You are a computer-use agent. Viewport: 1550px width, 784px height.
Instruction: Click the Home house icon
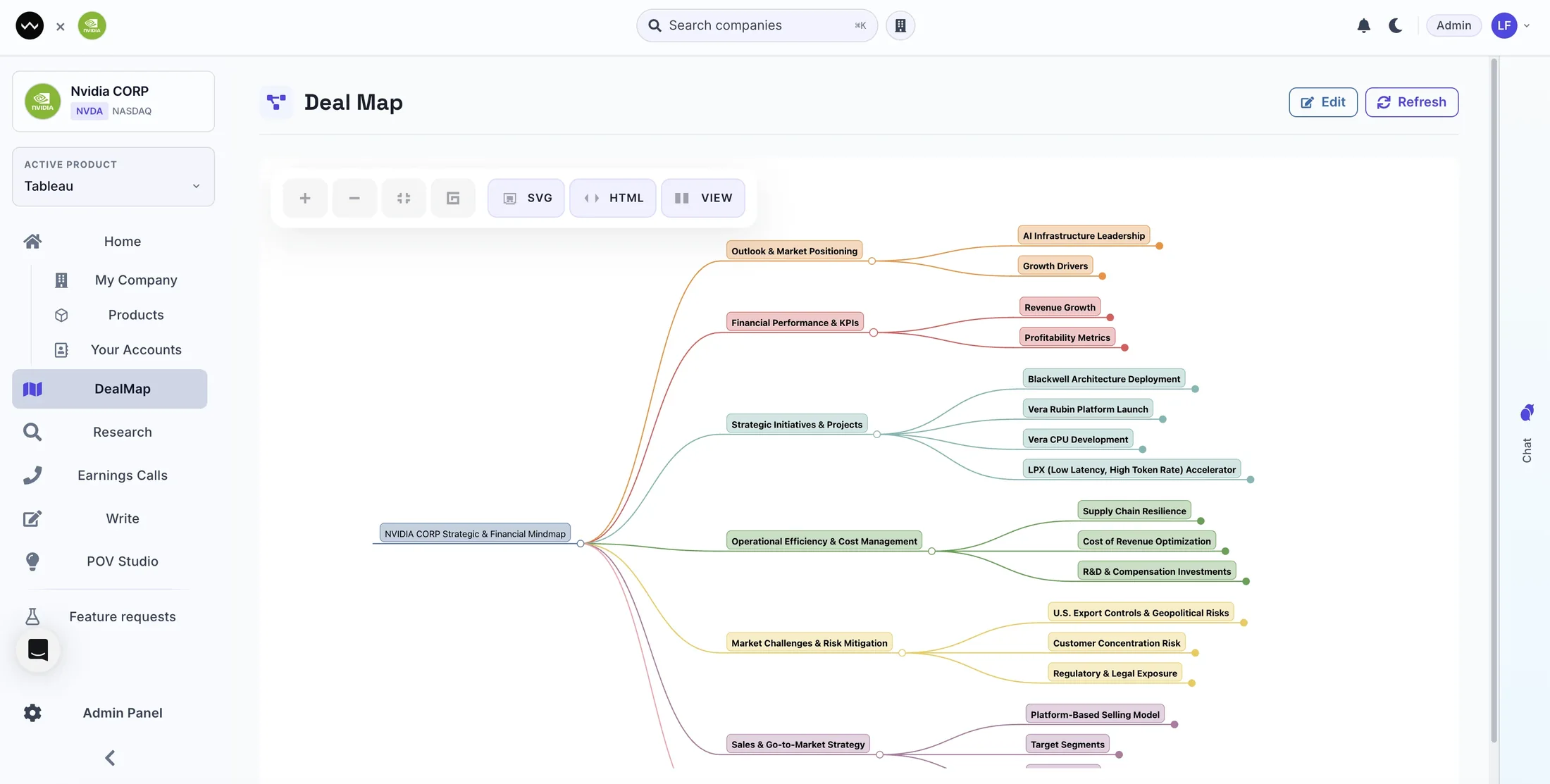[x=32, y=242]
